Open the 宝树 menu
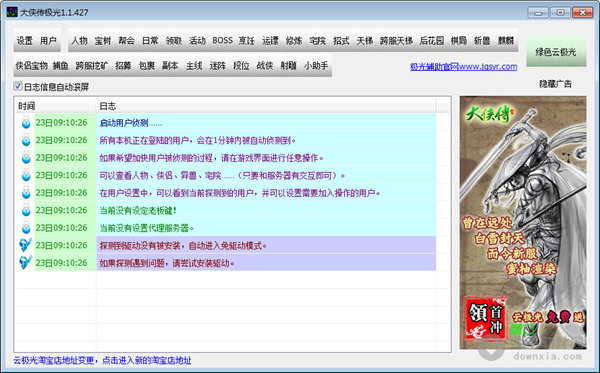This screenshot has height=373, width=600. coord(103,41)
